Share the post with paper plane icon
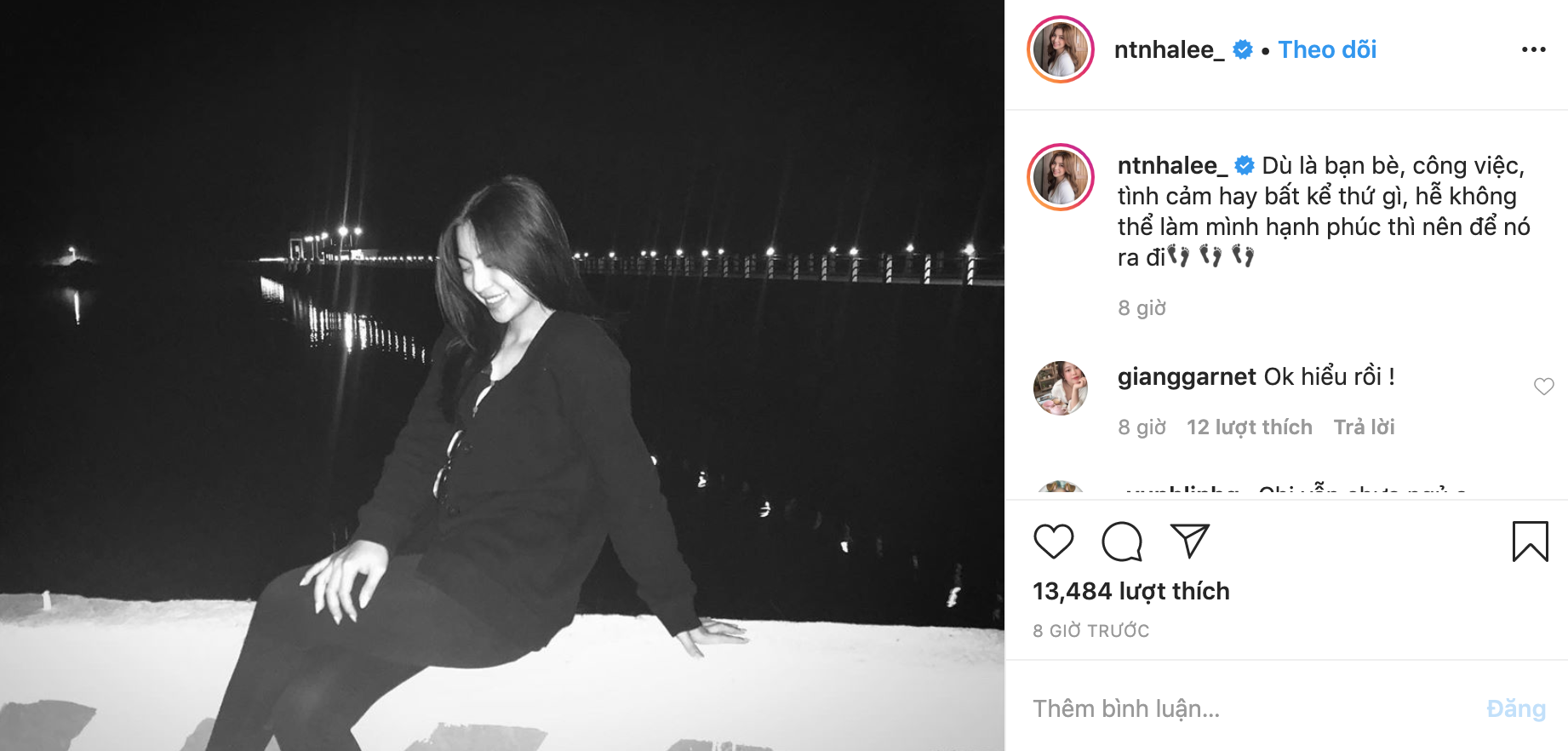The image size is (1568, 751). (1189, 542)
